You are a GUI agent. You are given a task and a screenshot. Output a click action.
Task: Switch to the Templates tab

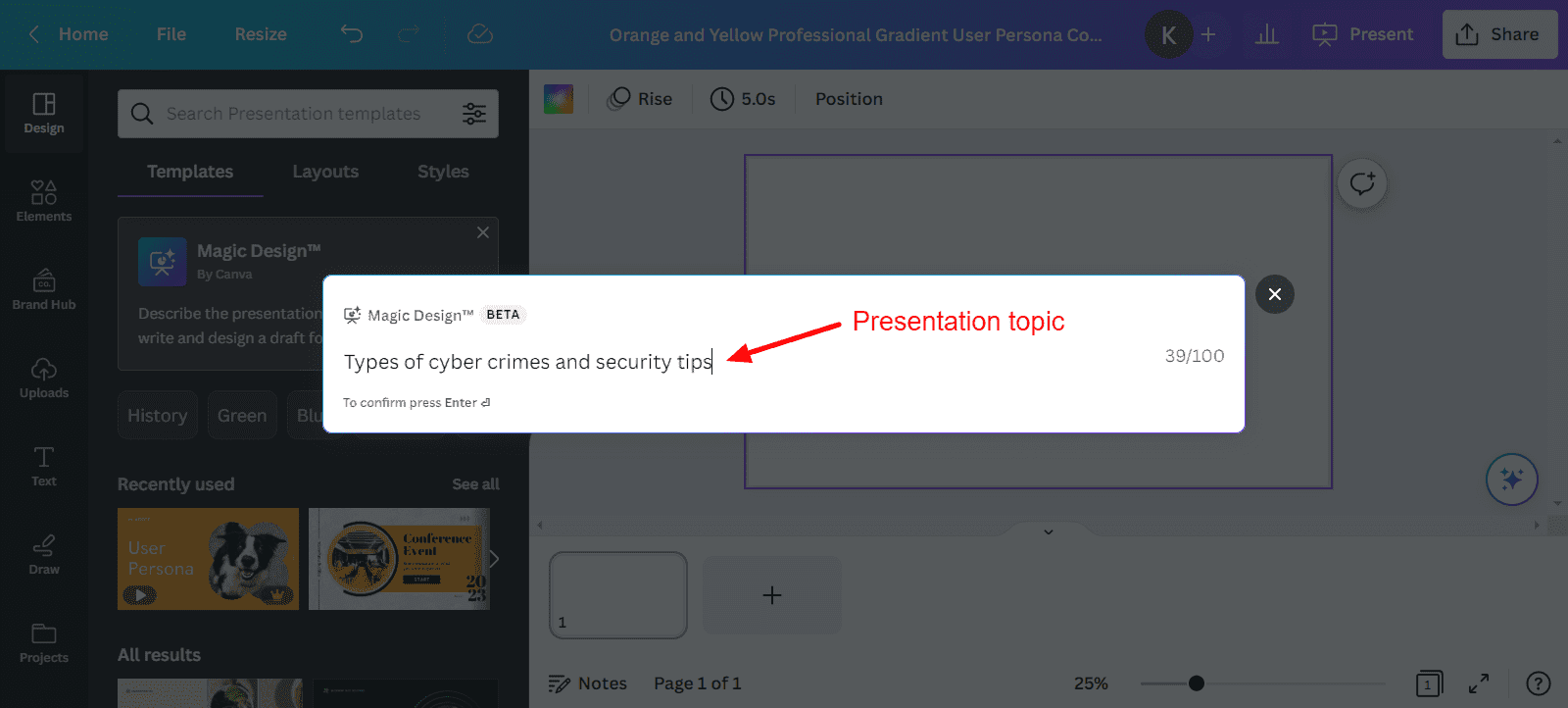click(190, 172)
